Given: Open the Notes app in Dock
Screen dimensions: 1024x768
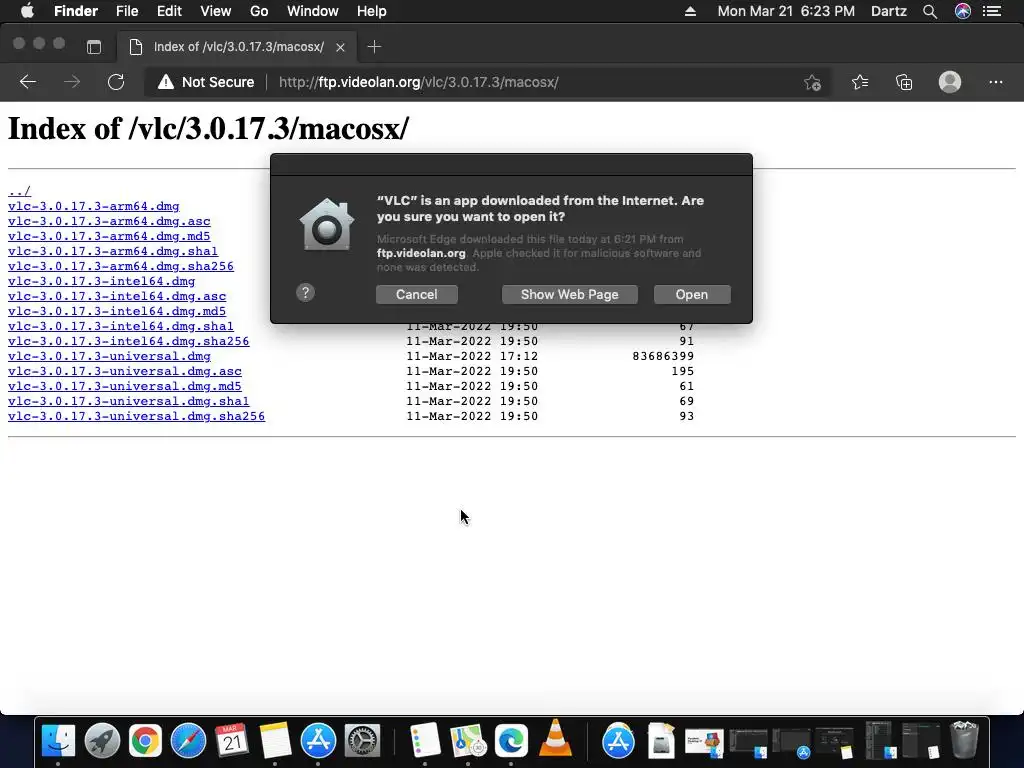Looking at the screenshot, I should click(x=275, y=741).
